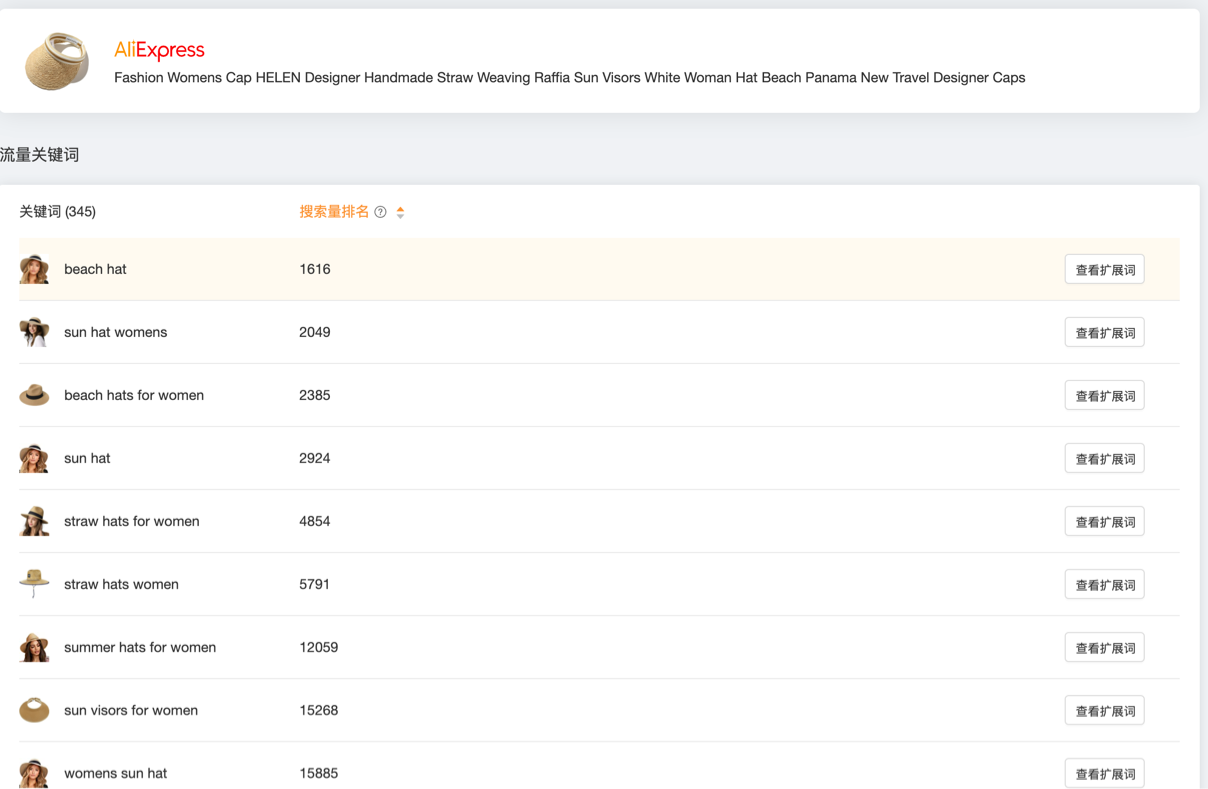This screenshot has width=1208, height=789.
Task: Click the sun visors for women thumbnail
Action: [x=34, y=710]
